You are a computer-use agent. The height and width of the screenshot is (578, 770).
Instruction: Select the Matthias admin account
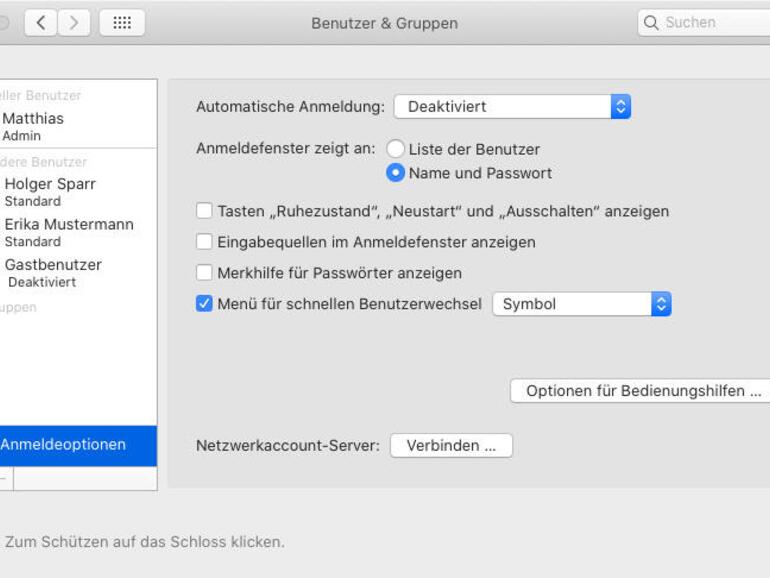tap(33, 126)
